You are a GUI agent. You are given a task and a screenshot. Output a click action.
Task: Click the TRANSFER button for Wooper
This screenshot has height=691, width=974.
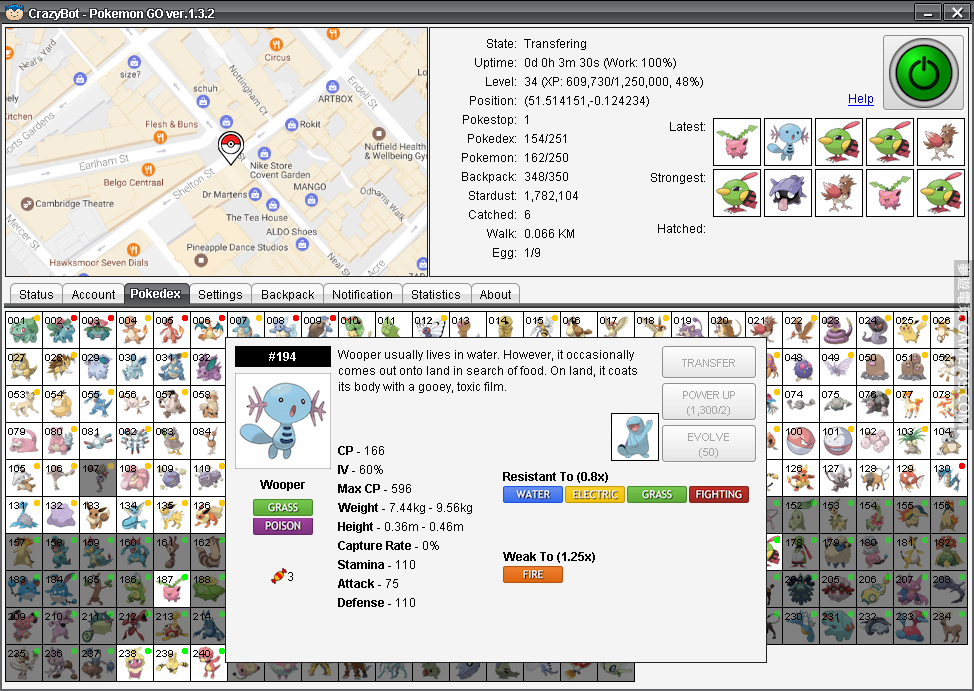[708, 362]
